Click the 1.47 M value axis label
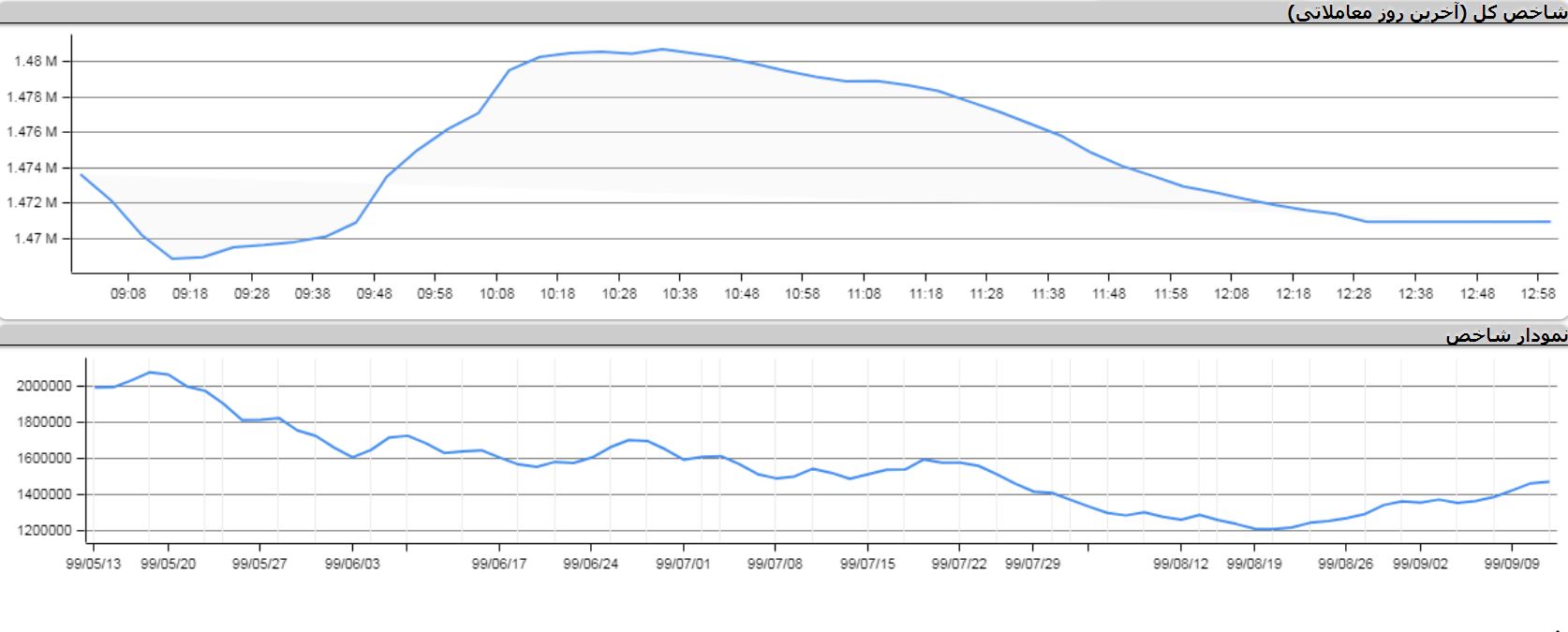The width and height of the screenshot is (1568, 632). 36,239
